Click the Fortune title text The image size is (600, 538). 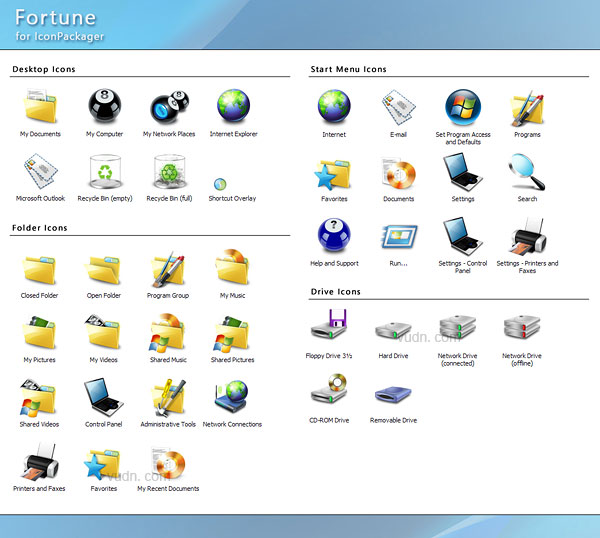coord(55,18)
